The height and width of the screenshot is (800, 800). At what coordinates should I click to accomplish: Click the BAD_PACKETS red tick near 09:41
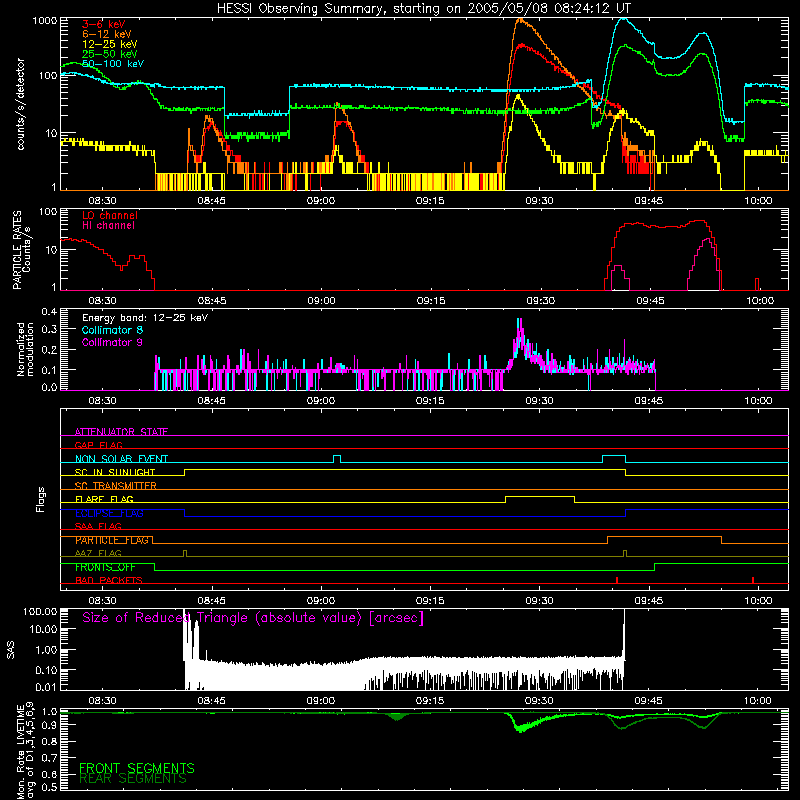click(617, 580)
